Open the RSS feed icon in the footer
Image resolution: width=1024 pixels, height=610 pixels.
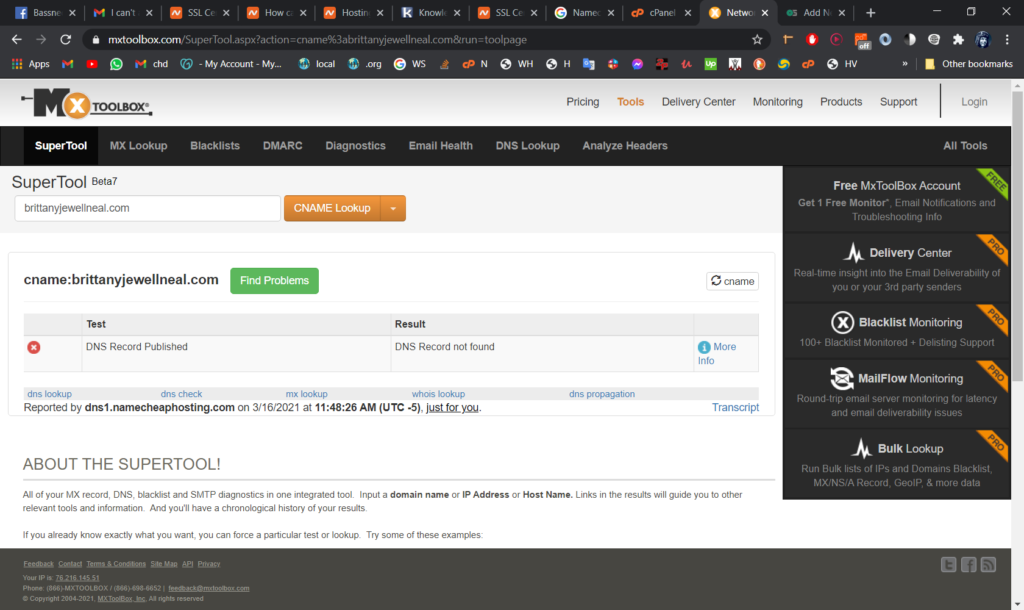(x=988, y=565)
